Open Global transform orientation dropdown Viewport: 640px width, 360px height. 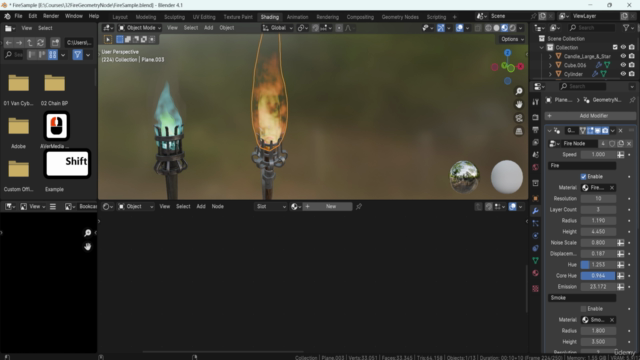(278, 28)
